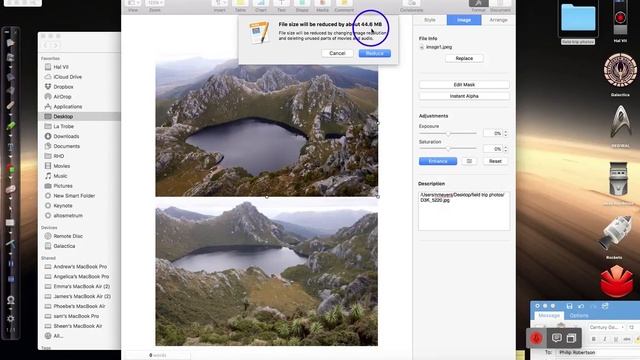Toggle the Document inspector button
Image resolution: width=640 pixels, height=360 pixels.
pos(500,5)
